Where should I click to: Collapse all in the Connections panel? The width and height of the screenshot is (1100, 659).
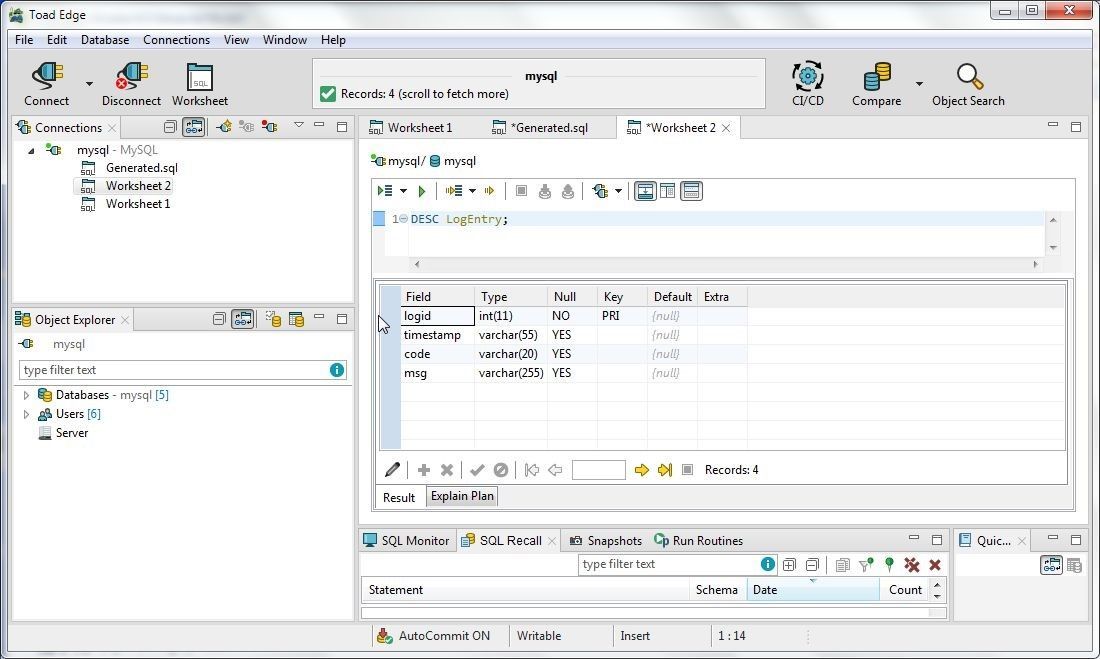(x=170, y=127)
